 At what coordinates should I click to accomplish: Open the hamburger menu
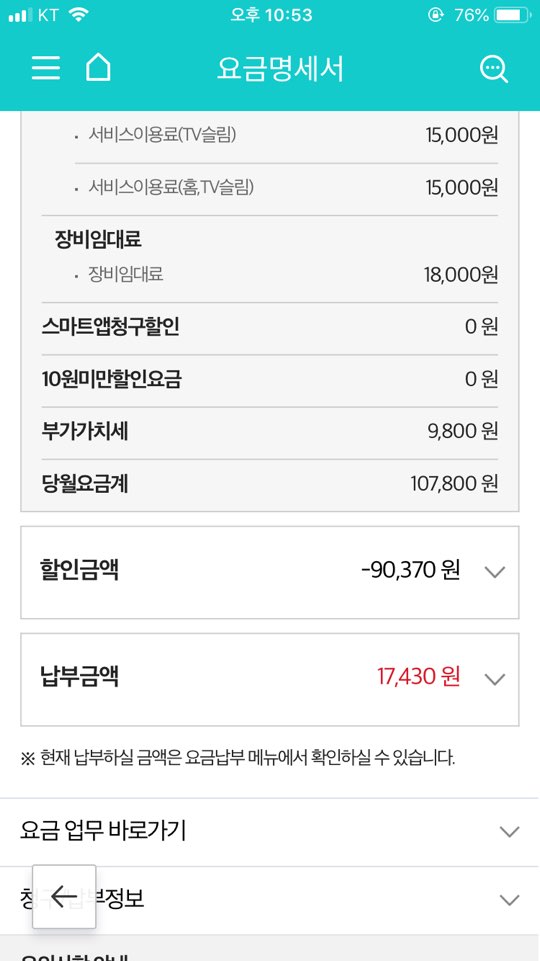click(x=46, y=68)
